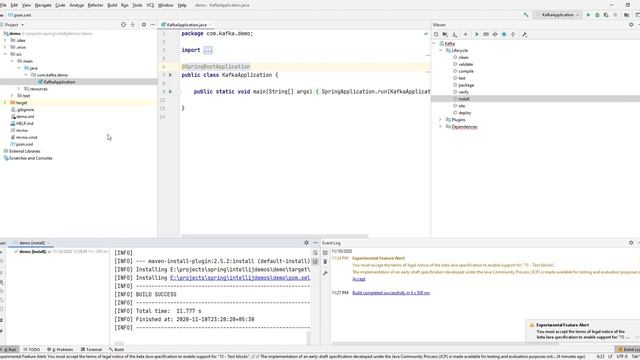Collapse the main folder

(12, 61)
